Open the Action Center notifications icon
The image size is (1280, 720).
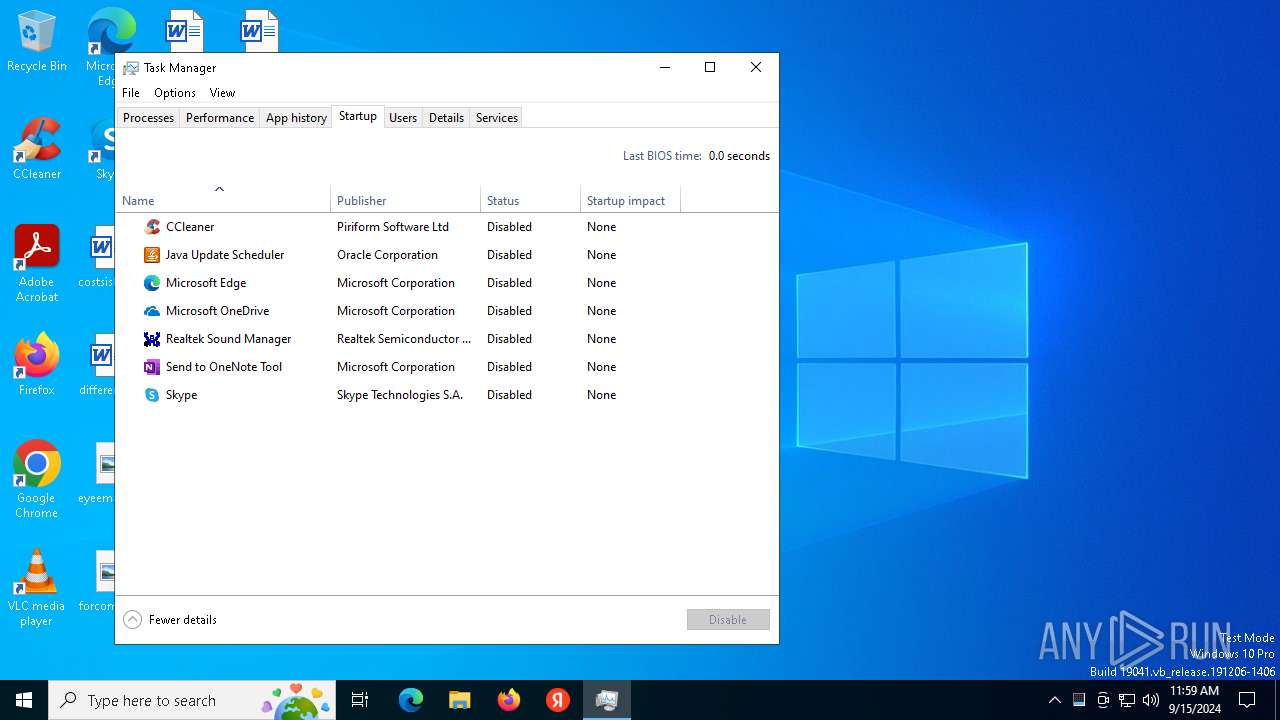pos(1247,700)
